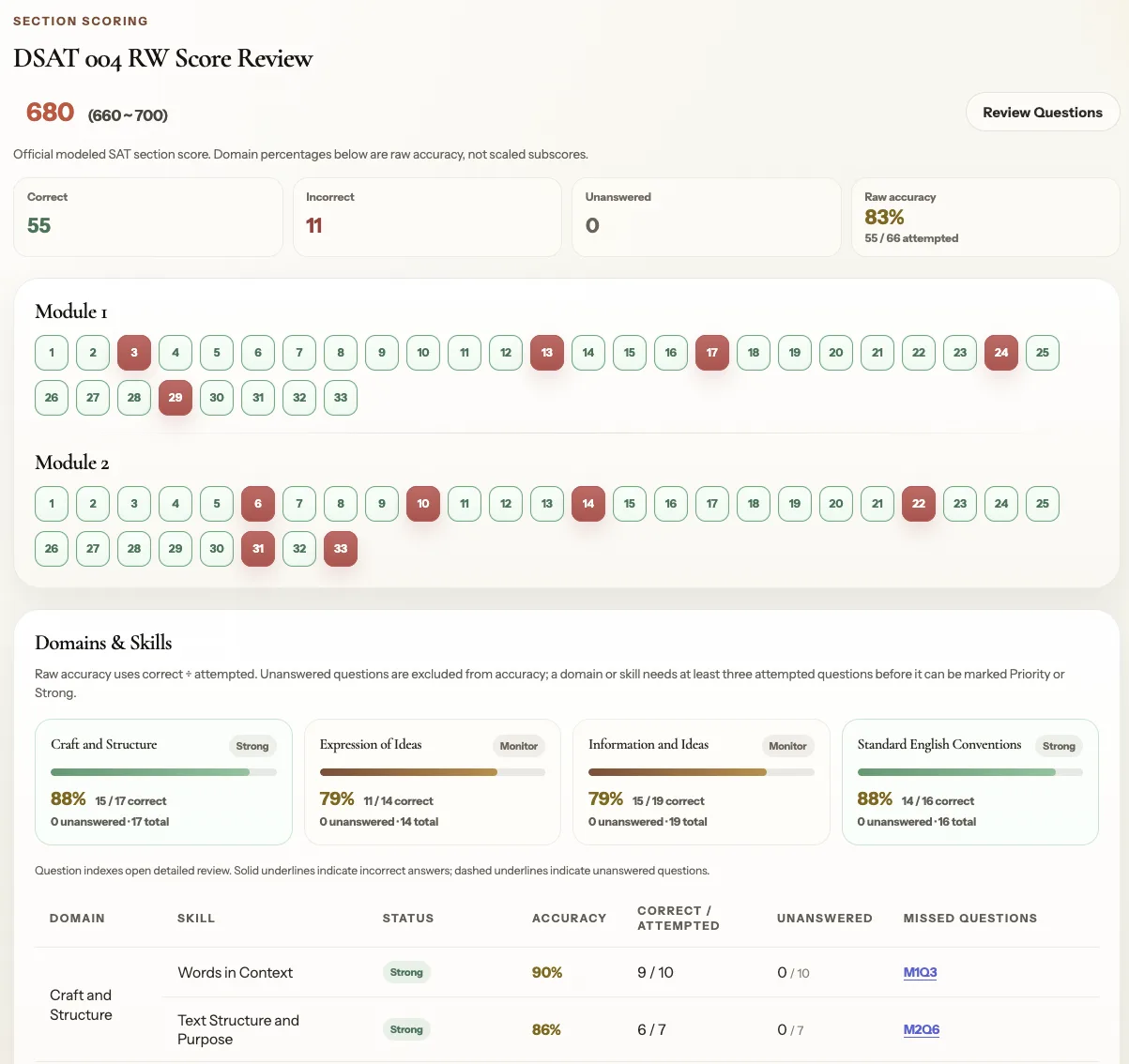Select Module 1 question 26
Viewport: 1129px width, 1064px height.
click(x=52, y=398)
